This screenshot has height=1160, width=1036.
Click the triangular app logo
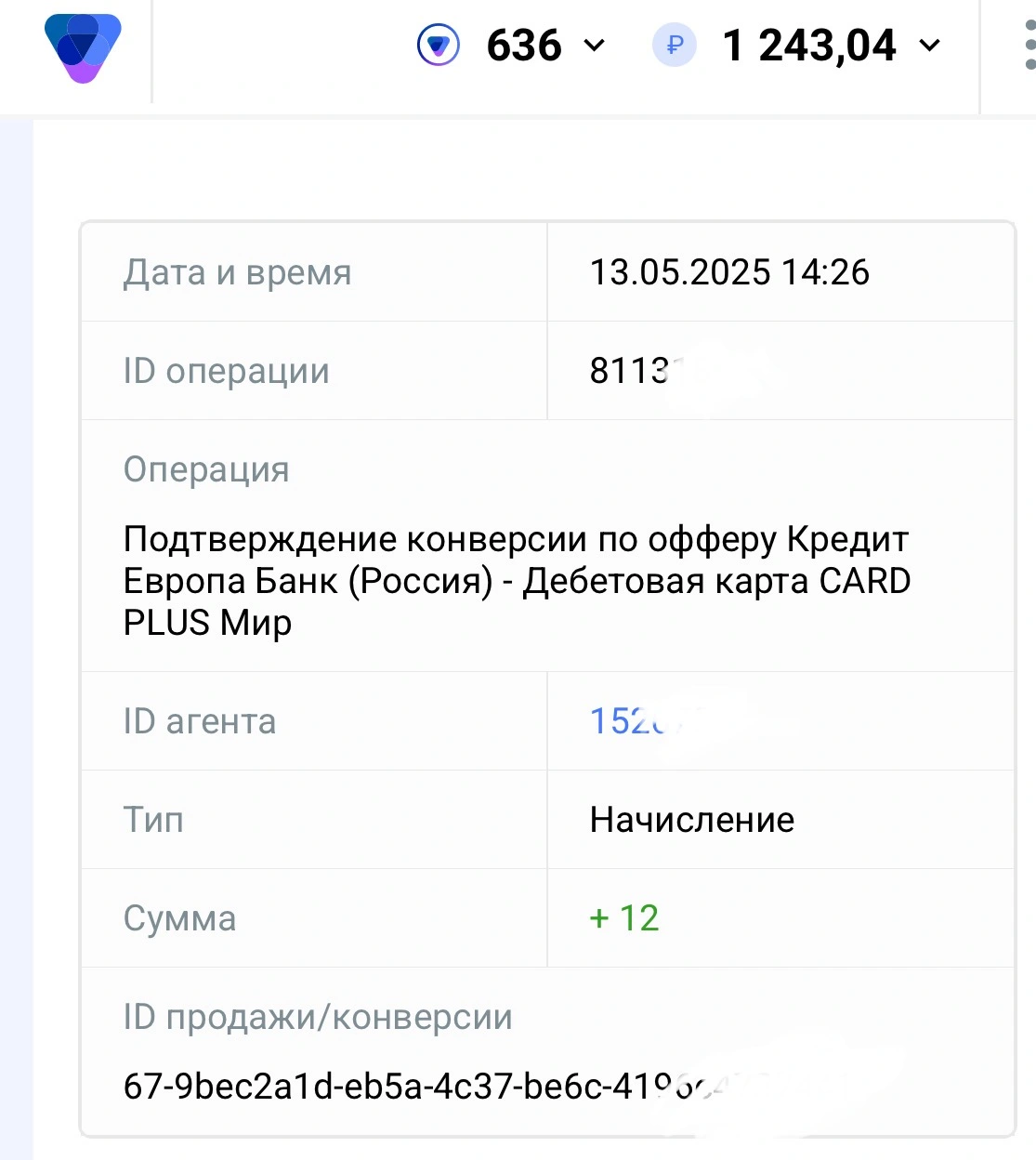click(x=83, y=47)
